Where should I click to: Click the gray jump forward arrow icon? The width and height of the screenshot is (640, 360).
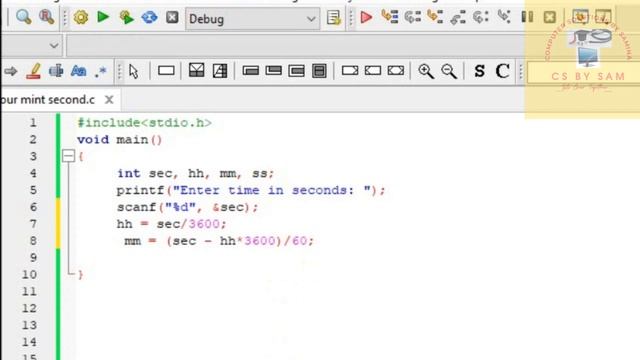(11, 71)
